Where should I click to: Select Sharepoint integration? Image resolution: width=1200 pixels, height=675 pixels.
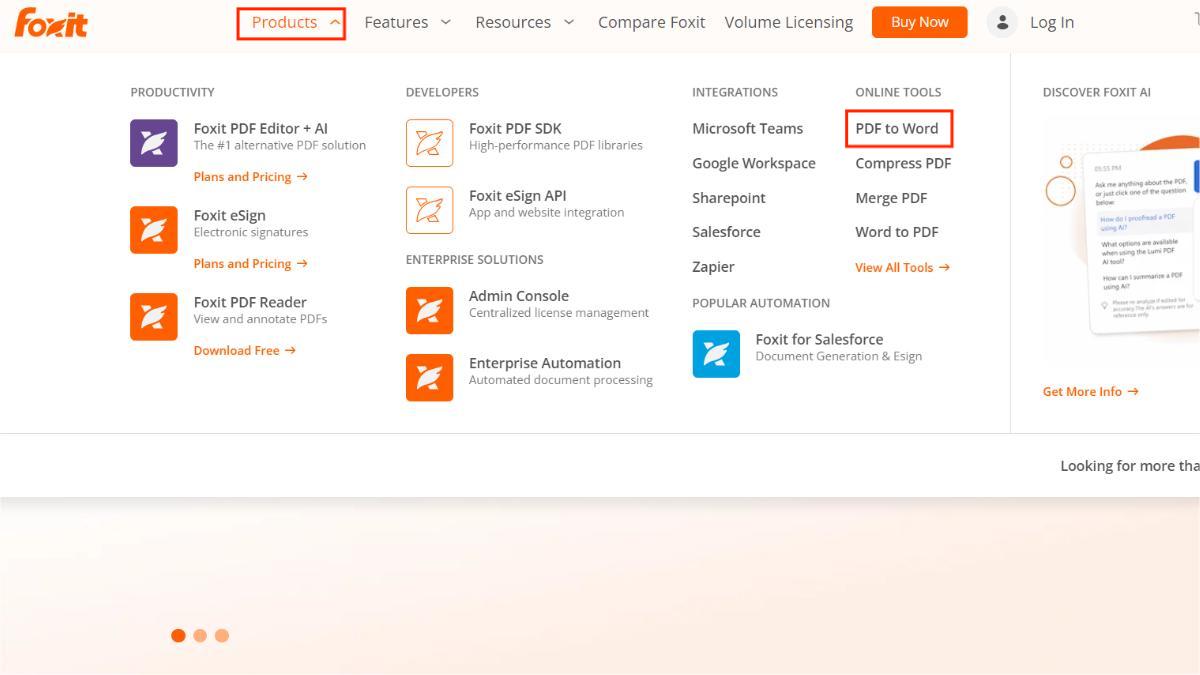729,198
